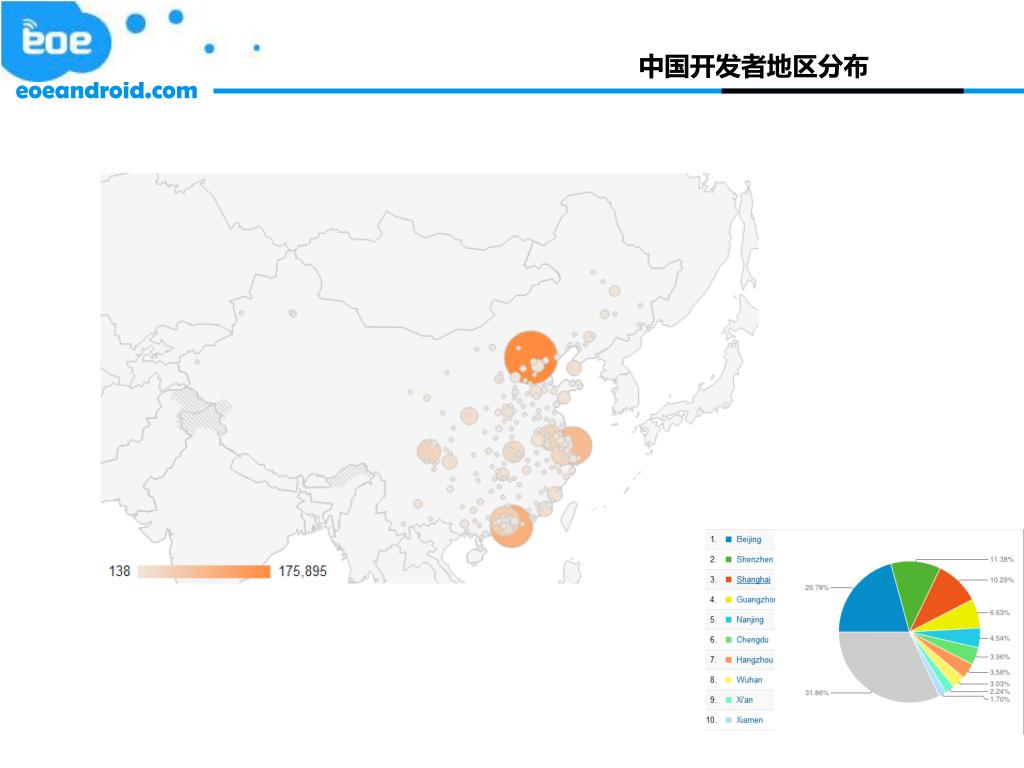Click the blue swatch beside Beijing
The width and height of the screenshot is (1024, 768).
coord(728,539)
